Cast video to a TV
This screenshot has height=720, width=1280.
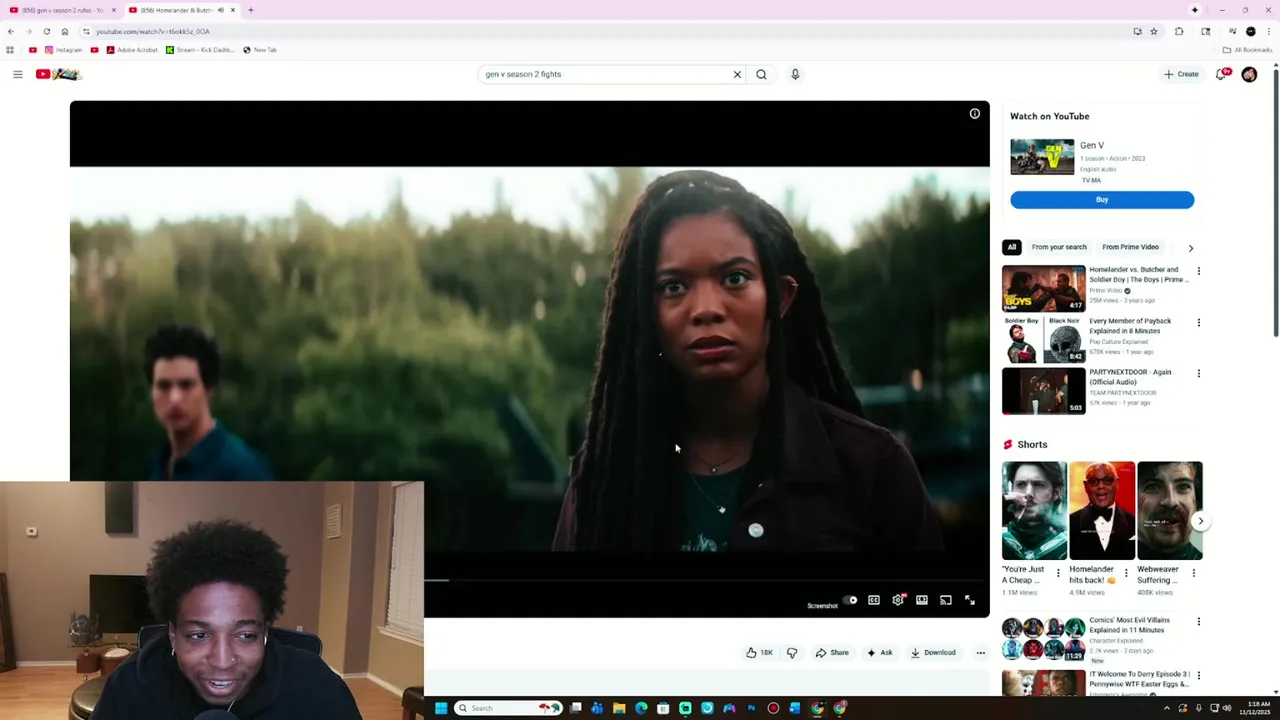(x=946, y=600)
